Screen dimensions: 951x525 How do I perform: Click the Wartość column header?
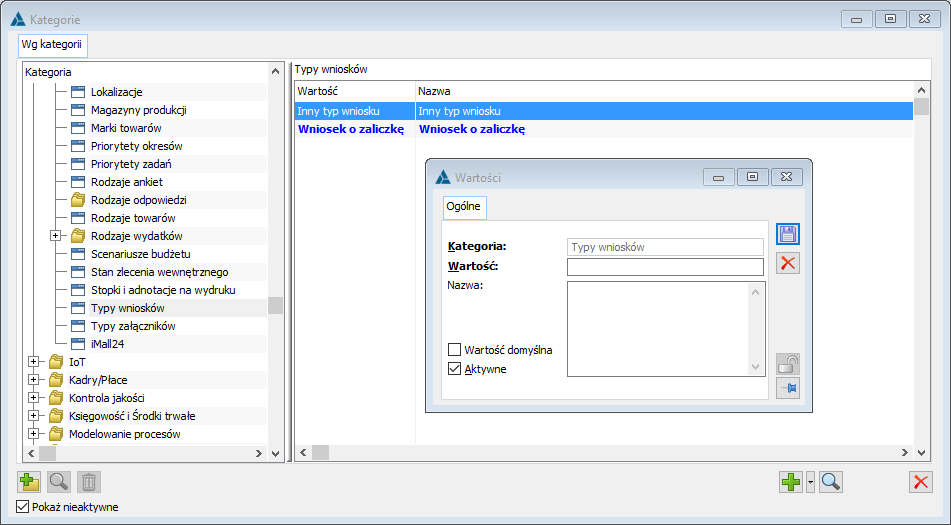(355, 91)
